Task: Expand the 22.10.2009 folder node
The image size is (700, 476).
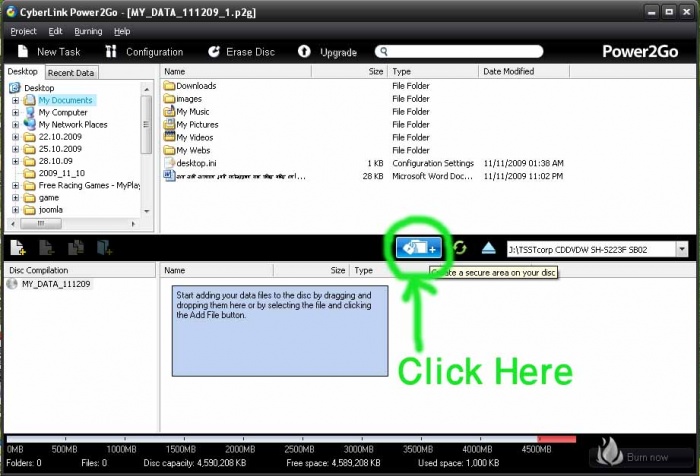Action: [x=15, y=137]
